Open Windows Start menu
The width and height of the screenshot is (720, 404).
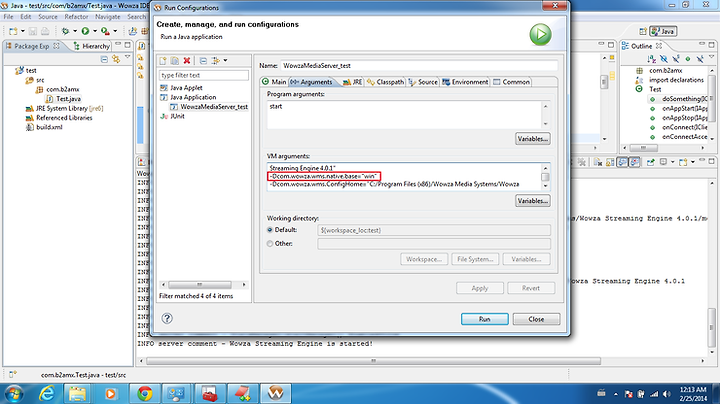pos(14,394)
